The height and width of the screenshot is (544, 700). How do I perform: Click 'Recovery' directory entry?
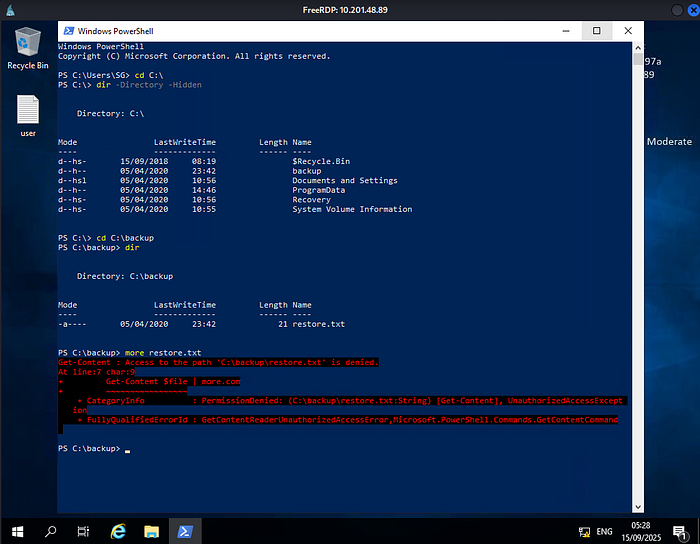pos(311,199)
